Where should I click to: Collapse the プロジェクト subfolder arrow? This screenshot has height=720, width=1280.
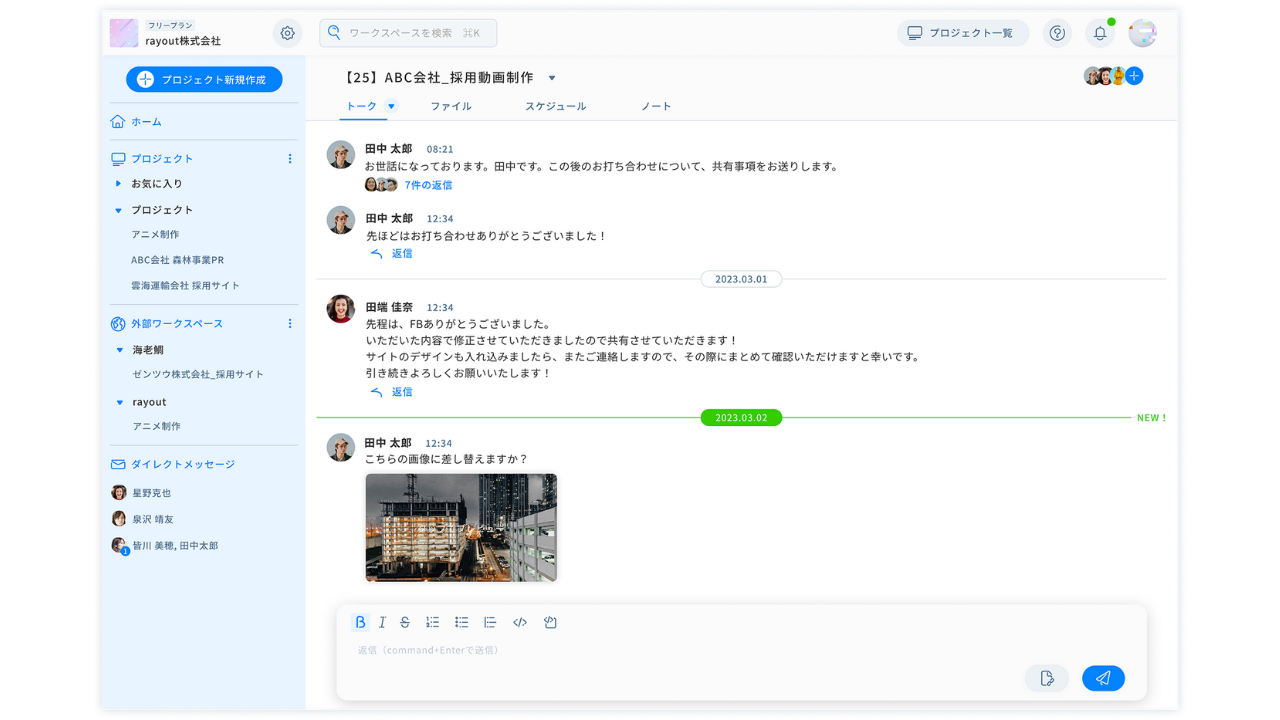[118, 210]
